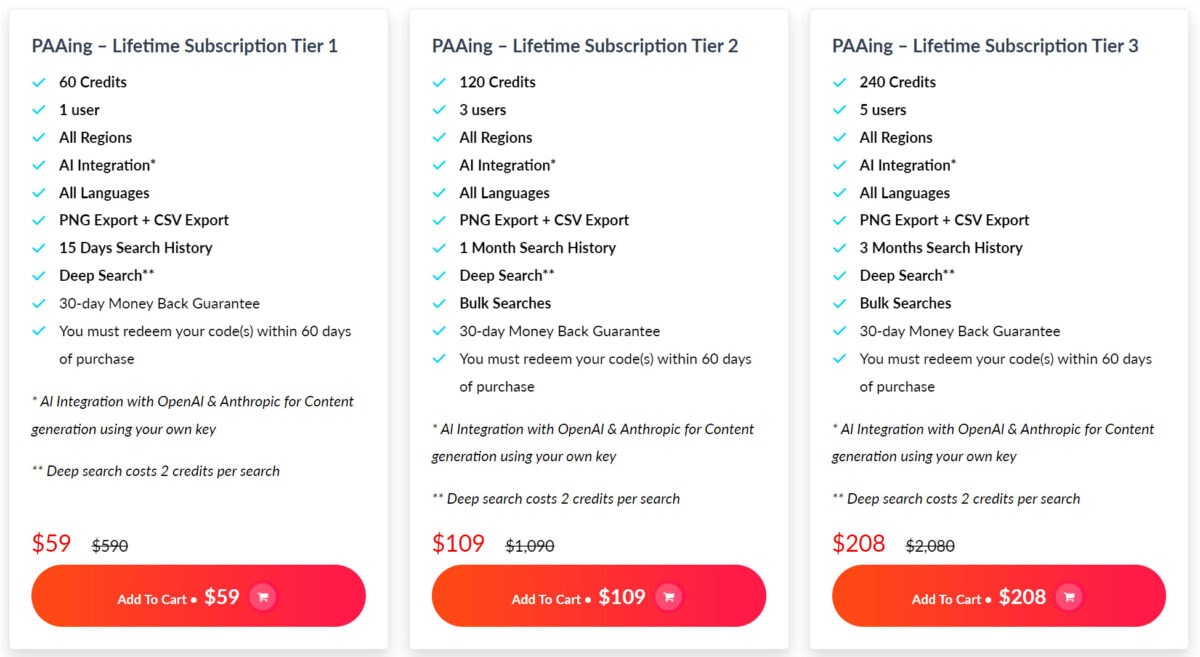Click the checkmark beside 240 Credits
The image size is (1200, 657).
click(840, 82)
